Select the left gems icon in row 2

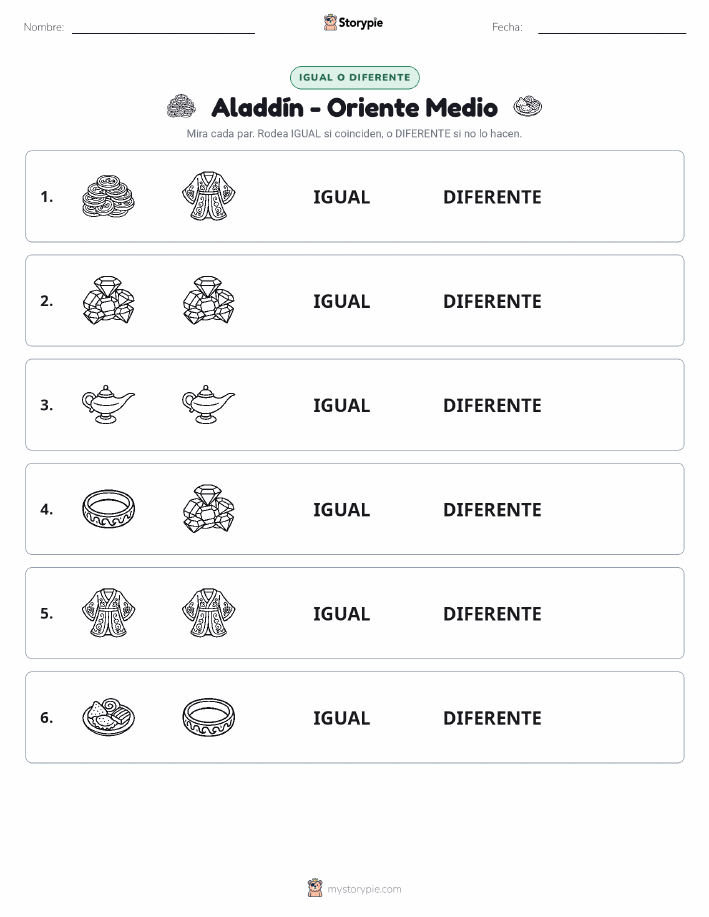108,300
